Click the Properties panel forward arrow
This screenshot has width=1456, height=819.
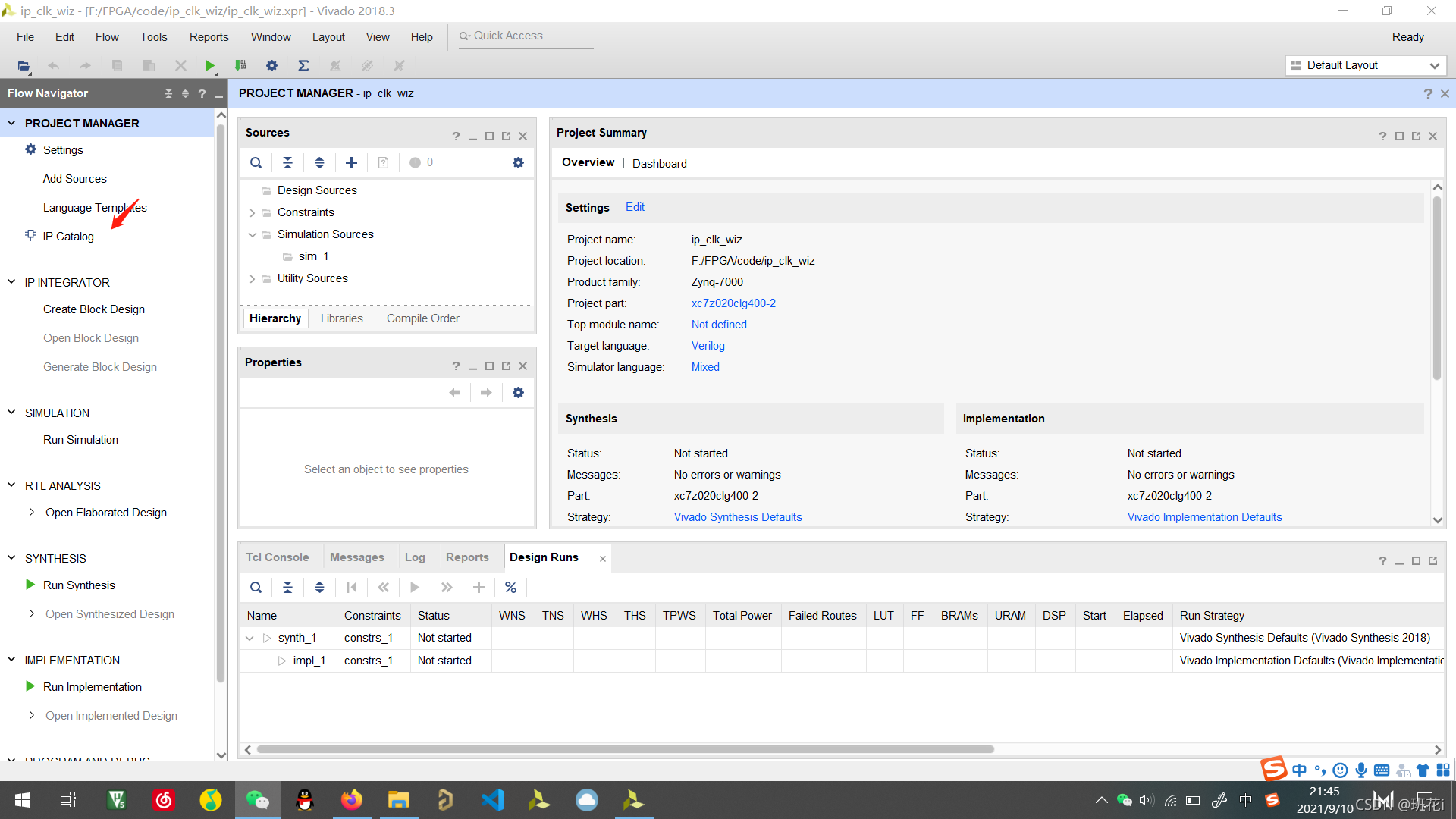pyautogui.click(x=486, y=392)
